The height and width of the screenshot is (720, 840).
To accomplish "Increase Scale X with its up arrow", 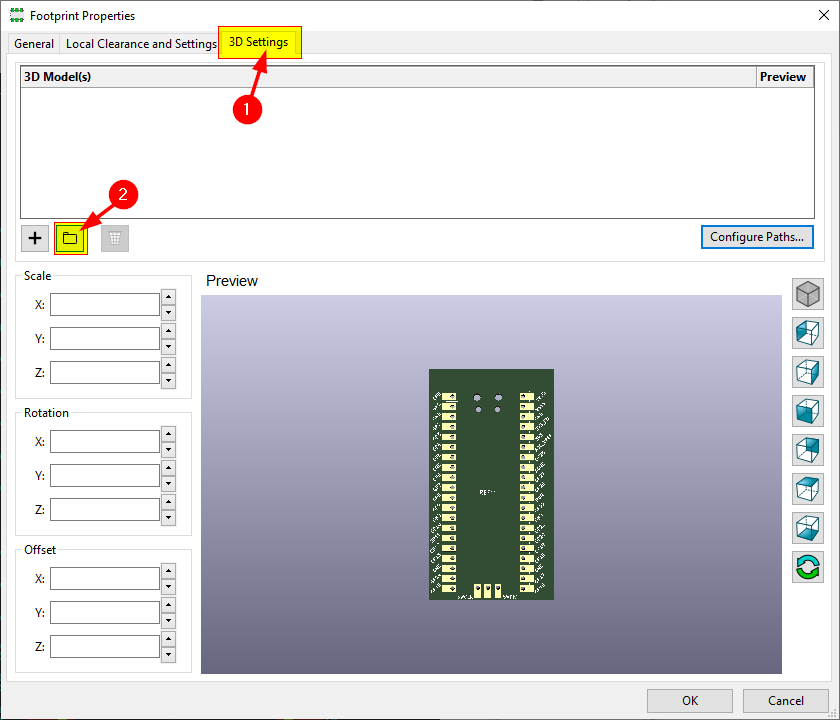I will (168, 298).
